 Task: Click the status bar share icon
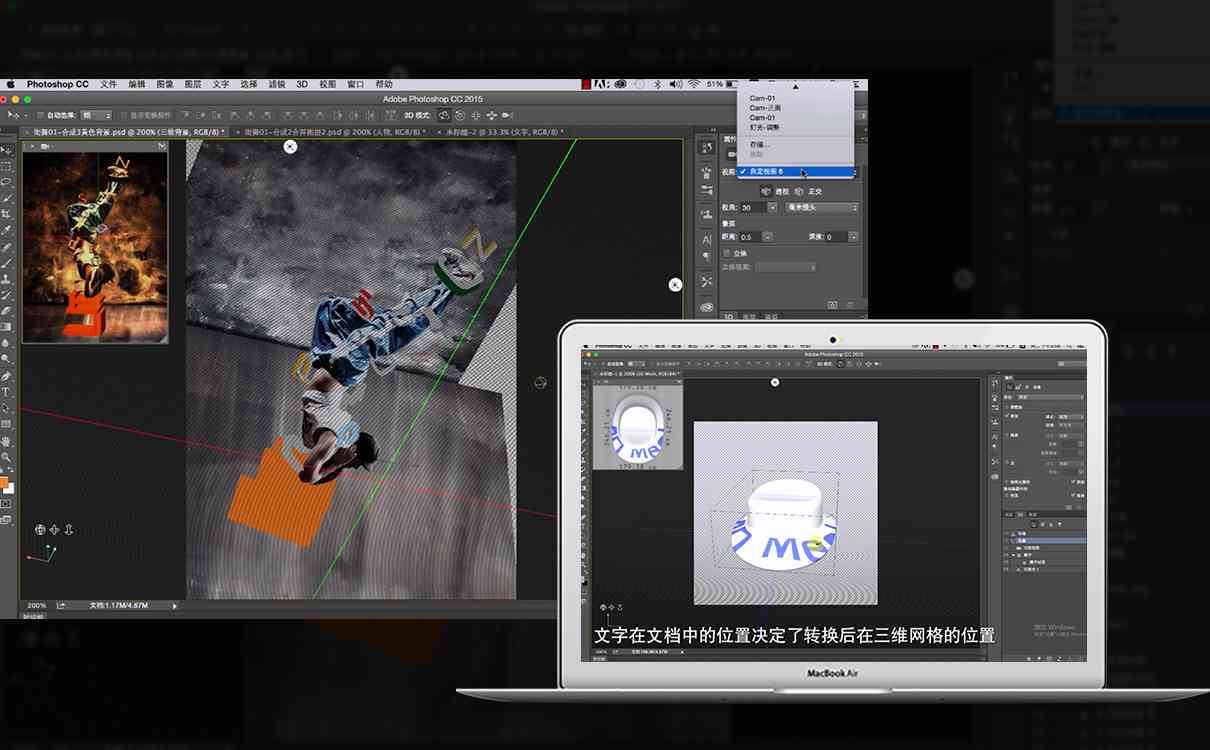click(x=61, y=605)
